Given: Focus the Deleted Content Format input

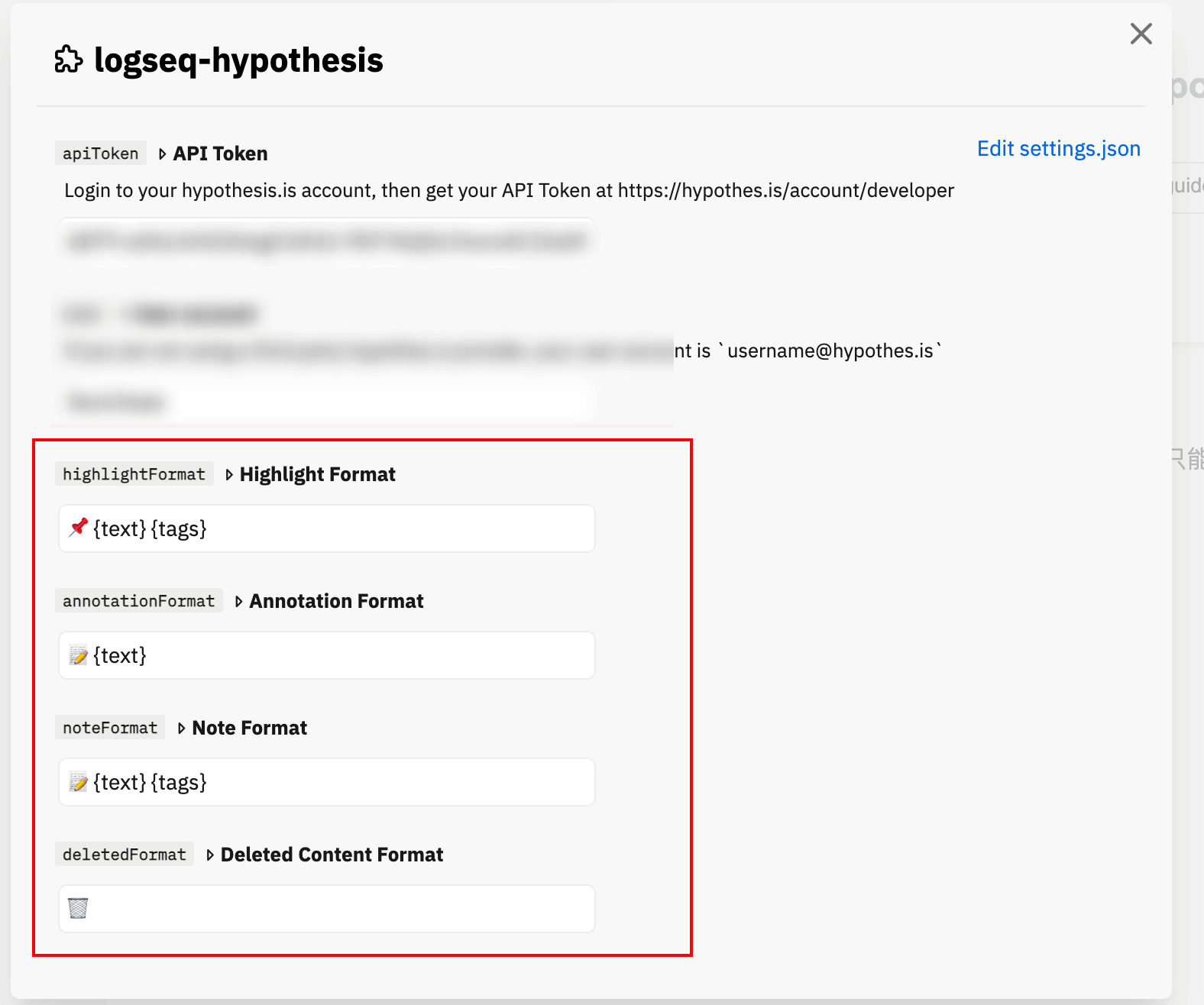Looking at the screenshot, I should (327, 909).
